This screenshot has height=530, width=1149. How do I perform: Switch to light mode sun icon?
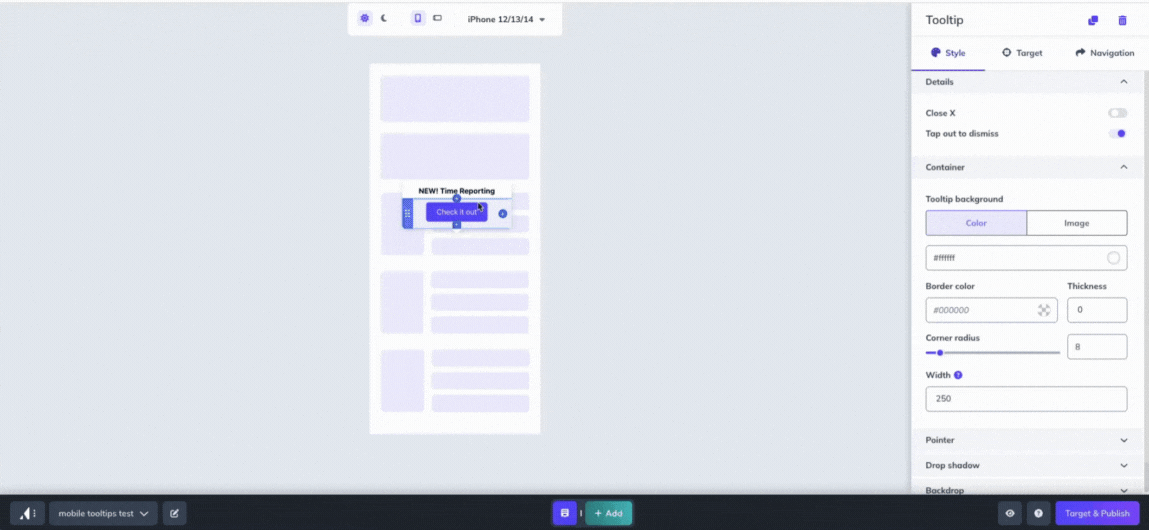pos(365,18)
